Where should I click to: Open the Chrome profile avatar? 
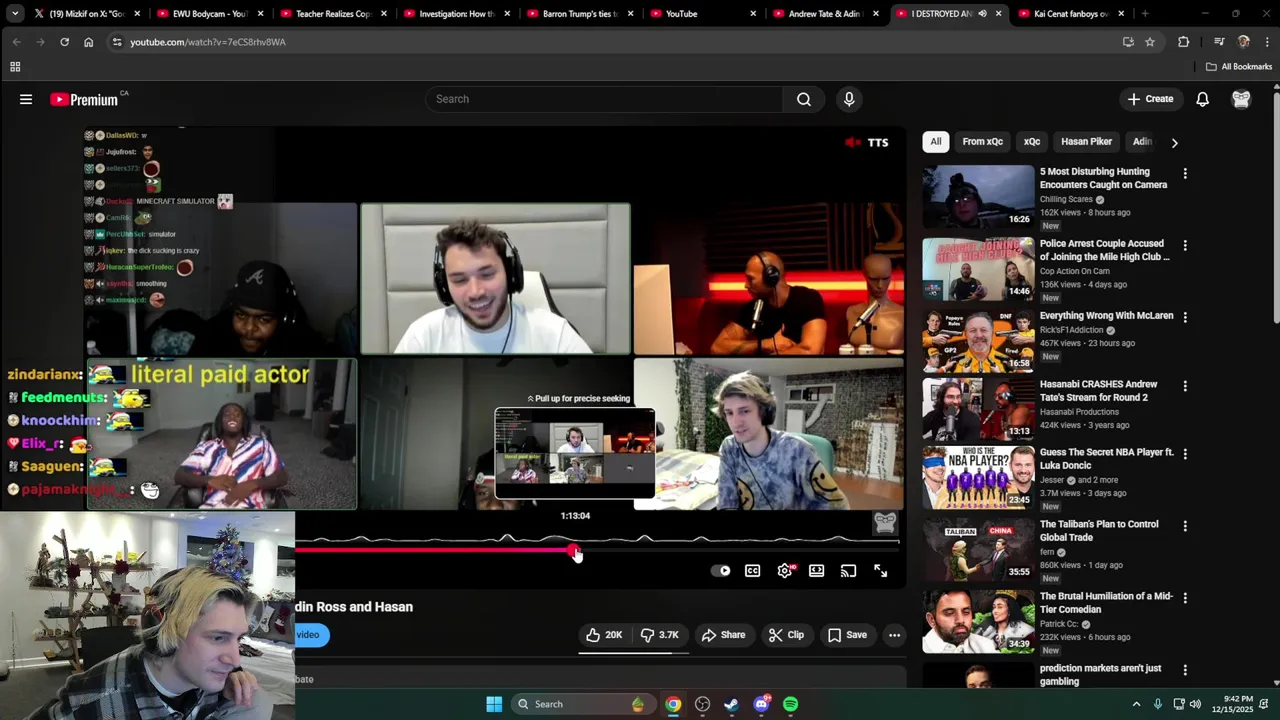tap(1243, 42)
